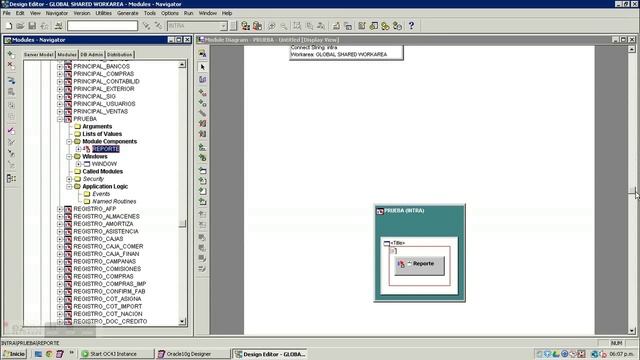The height and width of the screenshot is (360, 640).
Task: Collapse the Windows folder node
Action: click(x=69, y=157)
